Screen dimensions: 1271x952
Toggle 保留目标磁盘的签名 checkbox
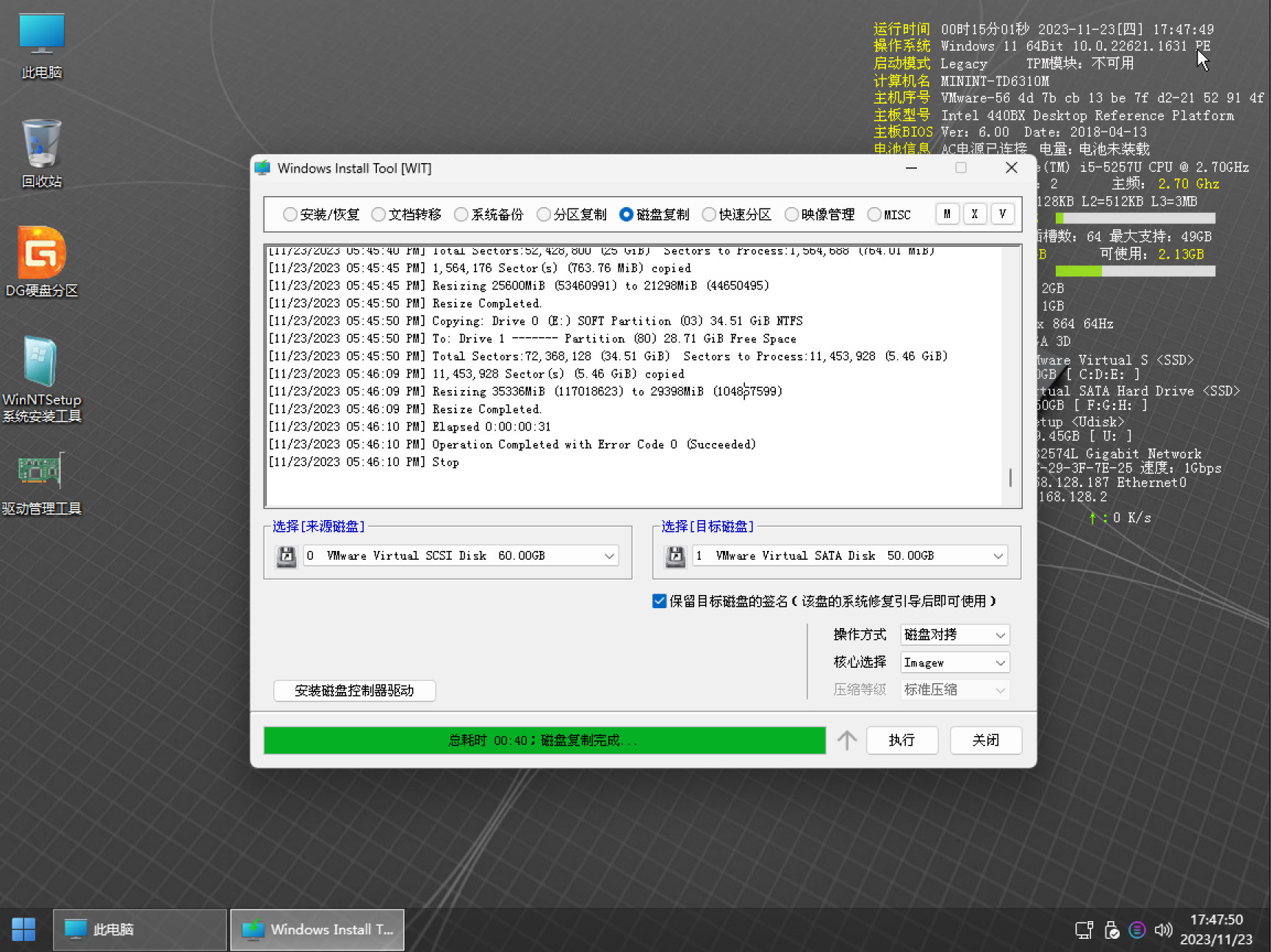point(659,601)
